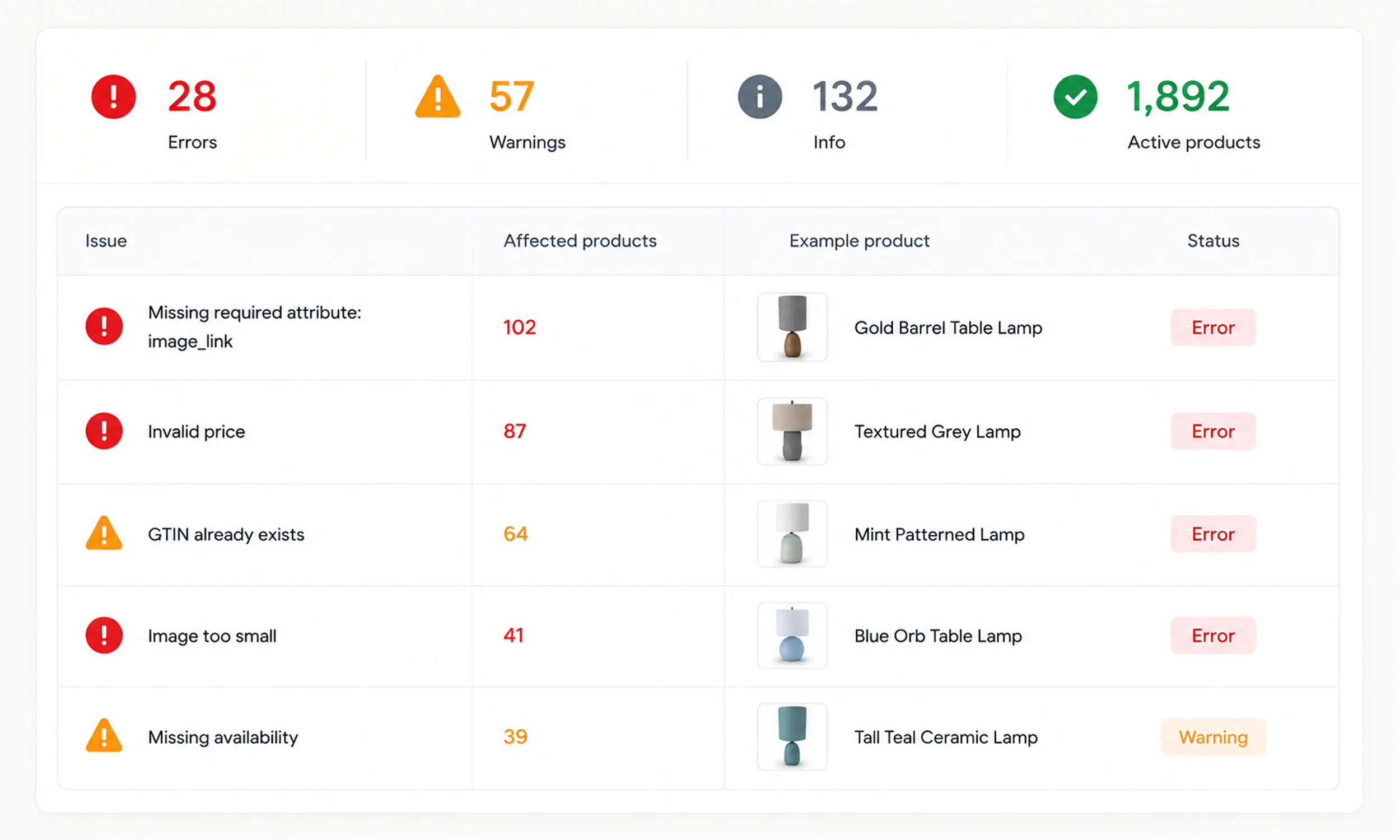The height and width of the screenshot is (840, 1400).
Task: Click warning icon beside Missing availability
Action: click(104, 736)
